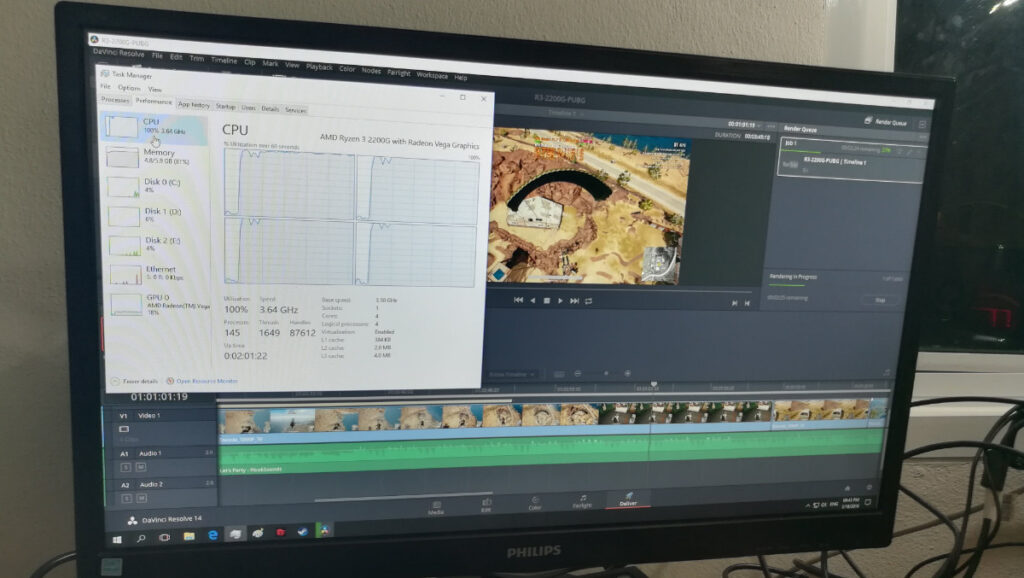Stop the render in progress
The height and width of the screenshot is (578, 1024).
coord(880,300)
